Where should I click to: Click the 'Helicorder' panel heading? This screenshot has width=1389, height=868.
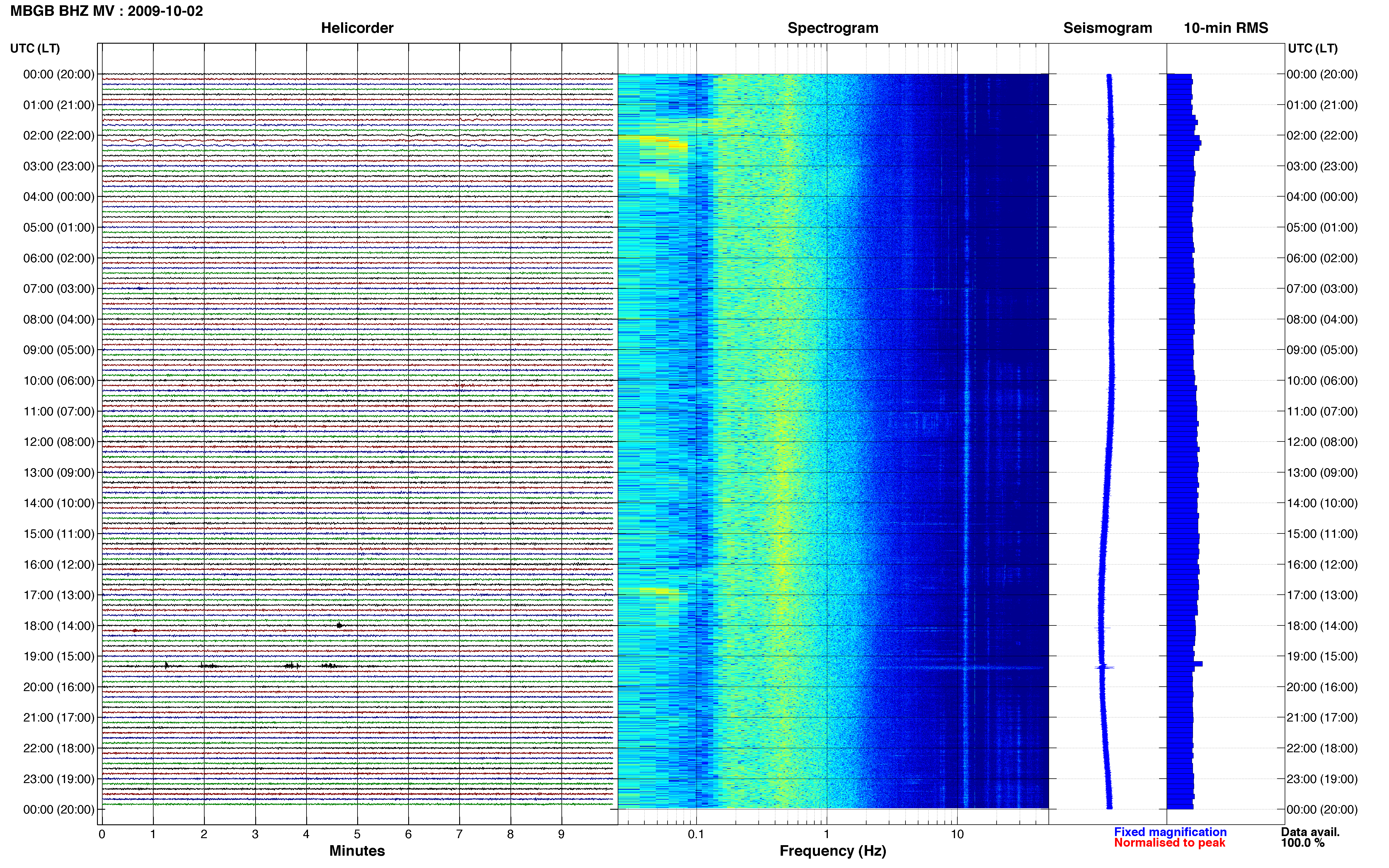[357, 28]
